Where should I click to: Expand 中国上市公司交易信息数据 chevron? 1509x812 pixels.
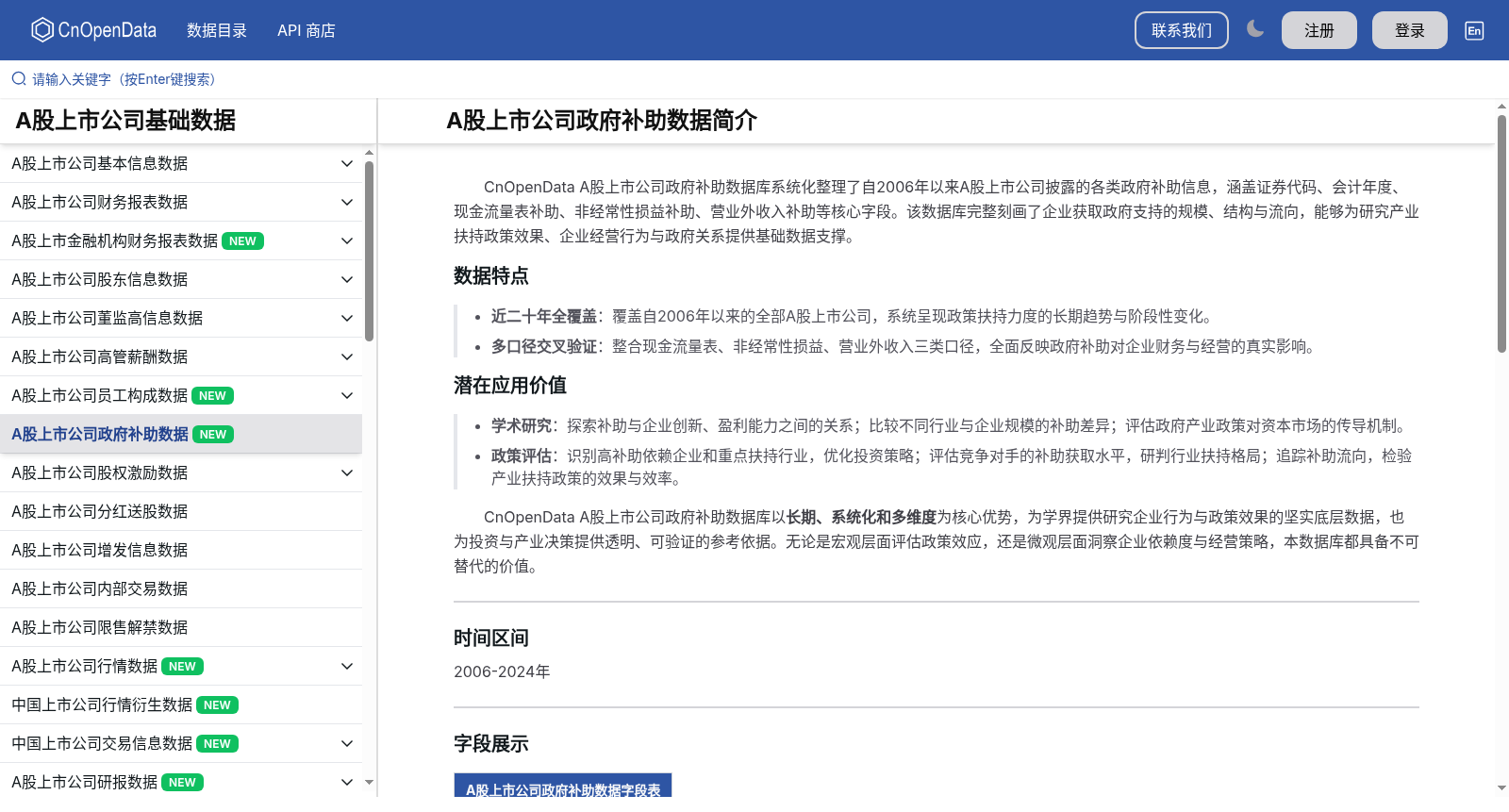(x=347, y=743)
